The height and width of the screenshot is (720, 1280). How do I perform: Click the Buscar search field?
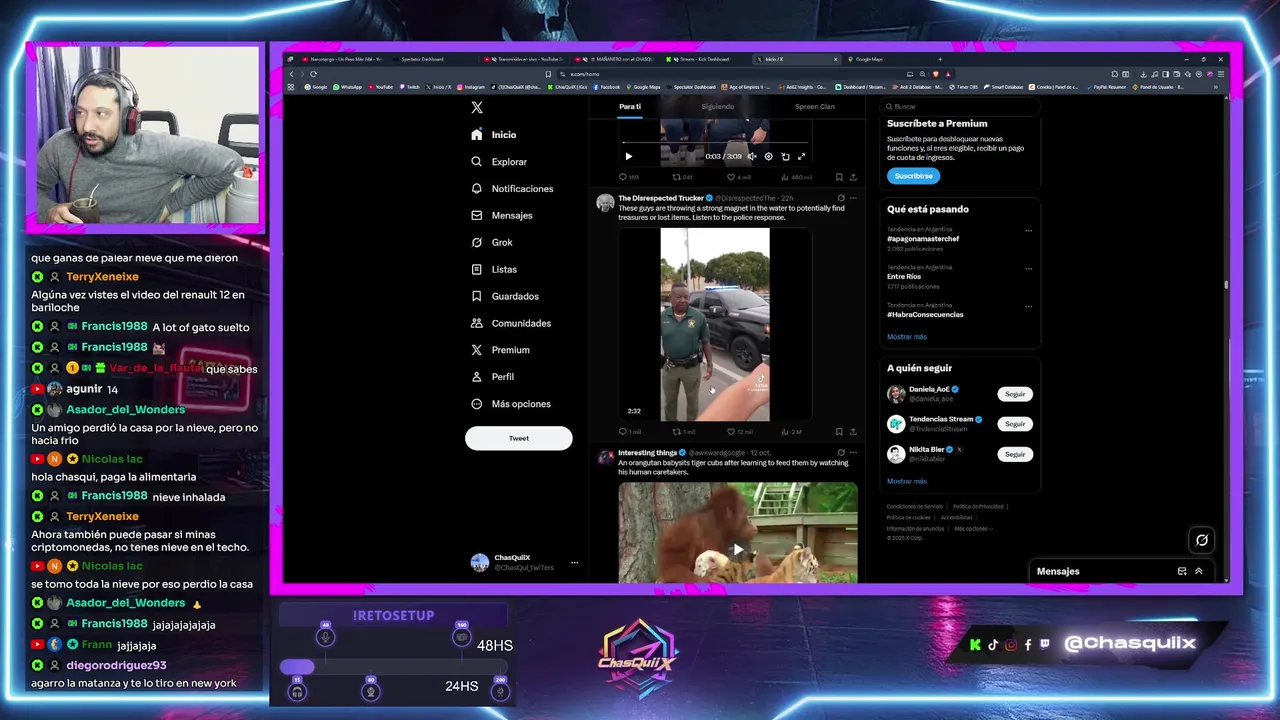pos(960,106)
